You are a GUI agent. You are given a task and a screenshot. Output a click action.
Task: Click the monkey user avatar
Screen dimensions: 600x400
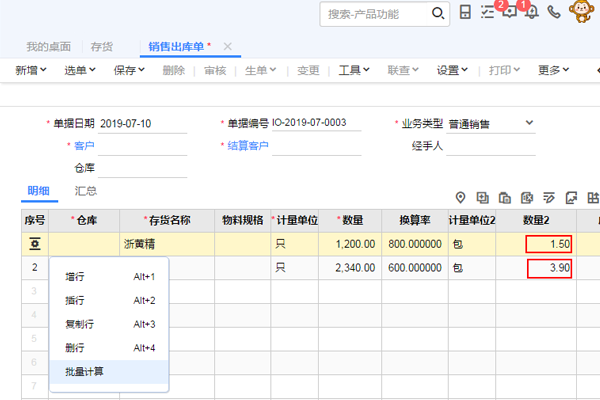tap(583, 12)
